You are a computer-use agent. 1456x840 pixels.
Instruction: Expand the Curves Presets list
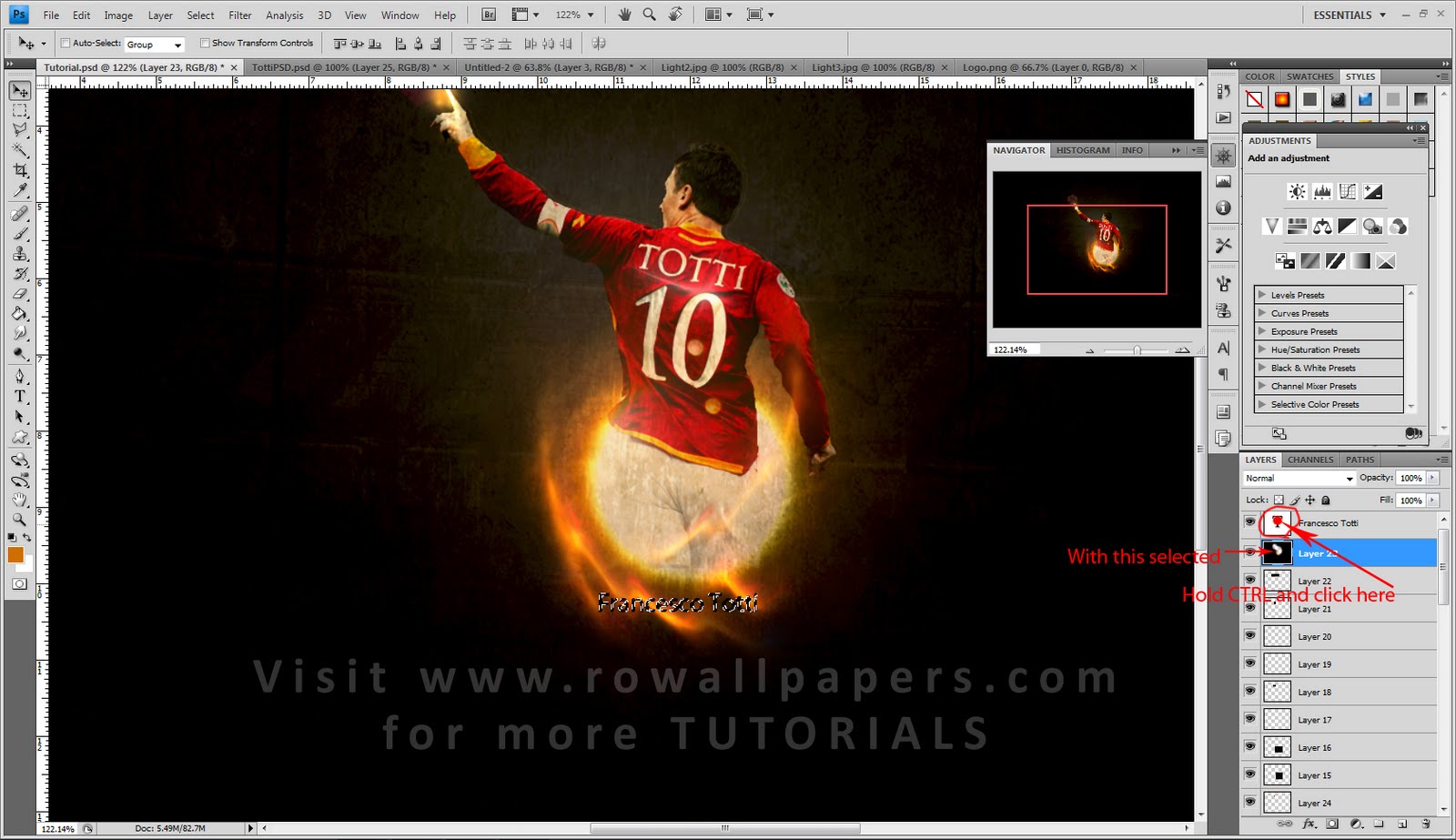(1261, 313)
